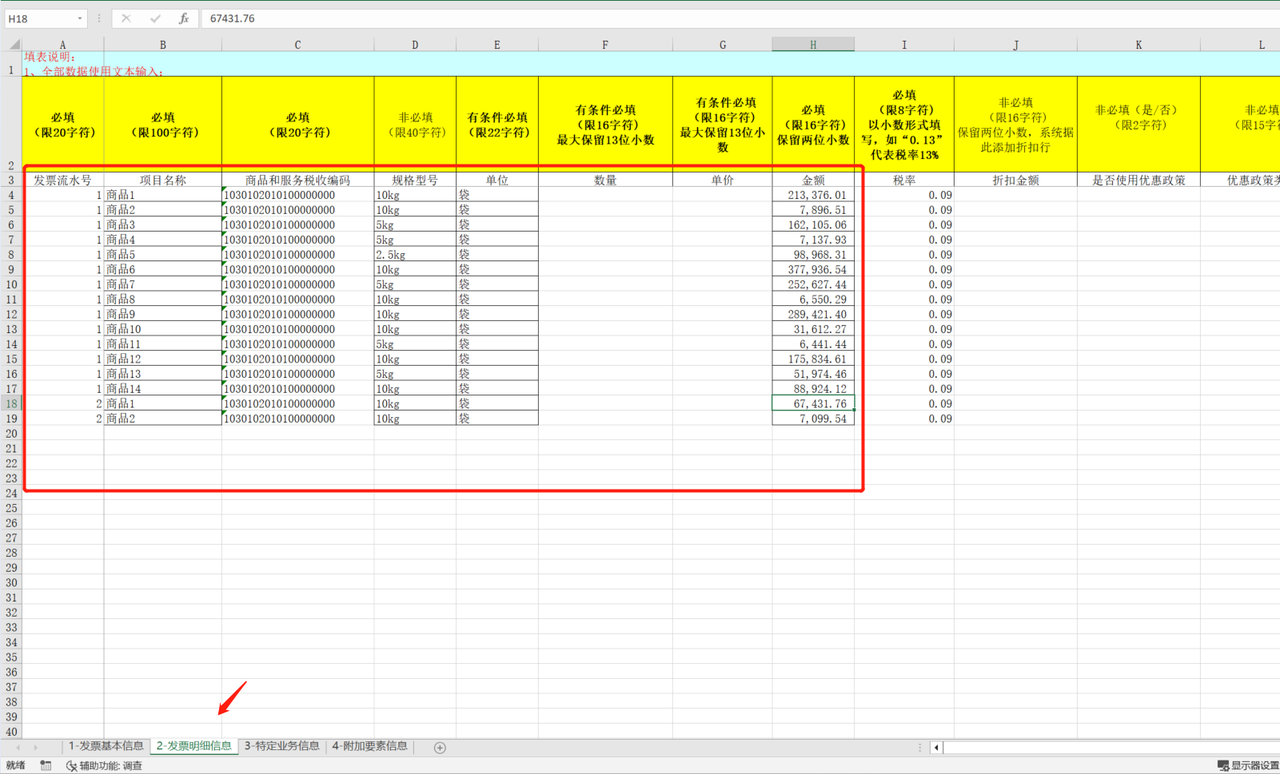
Task: Click the confirm entry checkmark icon
Action: [x=155, y=19]
